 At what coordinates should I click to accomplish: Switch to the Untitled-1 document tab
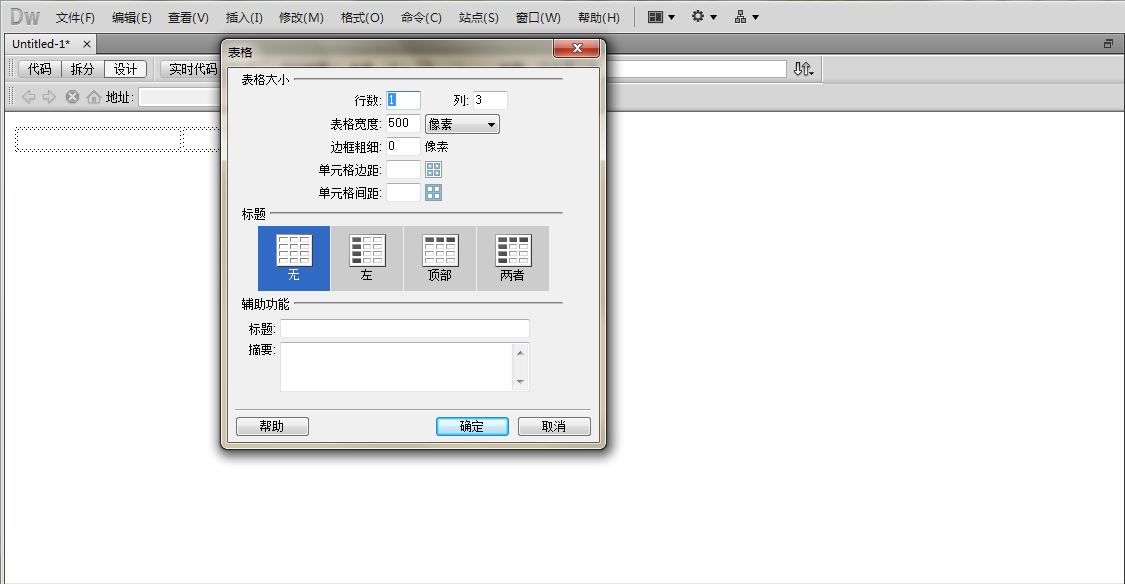click(41, 44)
